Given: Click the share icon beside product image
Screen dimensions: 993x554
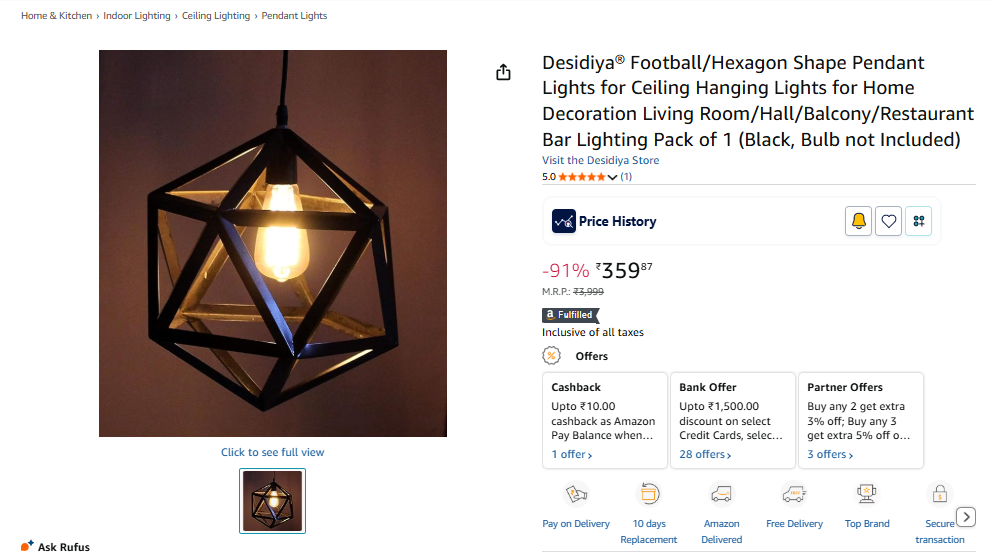Looking at the screenshot, I should tap(503, 72).
